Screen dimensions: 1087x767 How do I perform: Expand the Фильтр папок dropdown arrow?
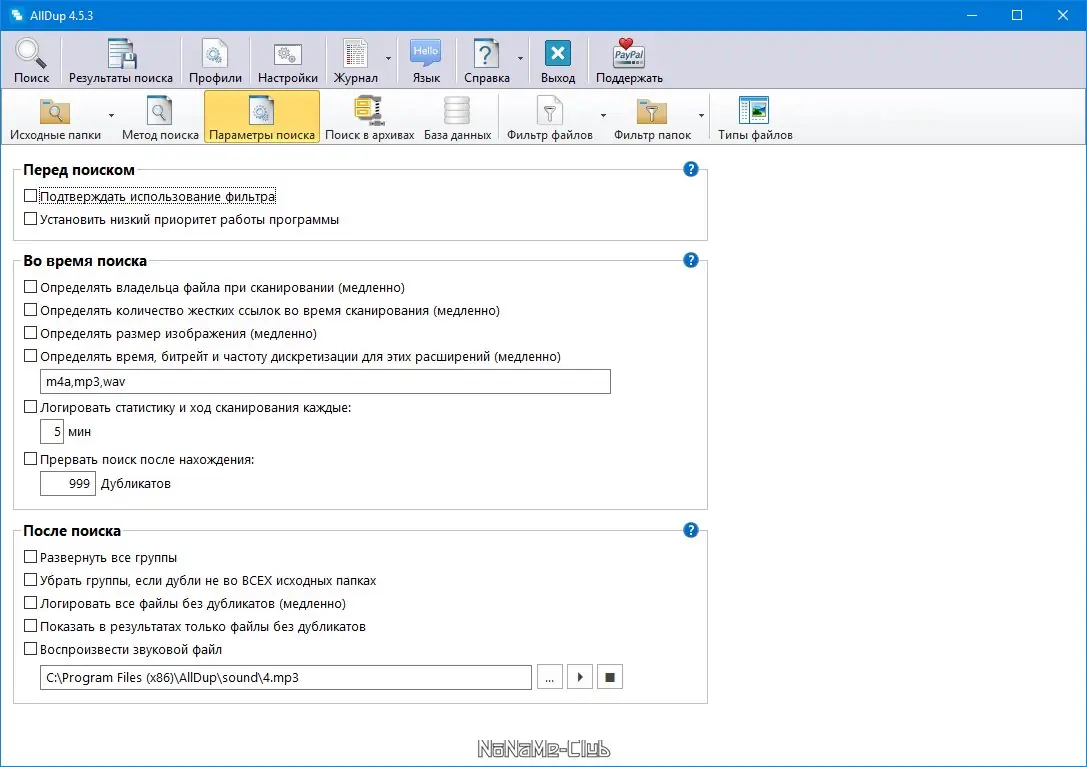701,116
